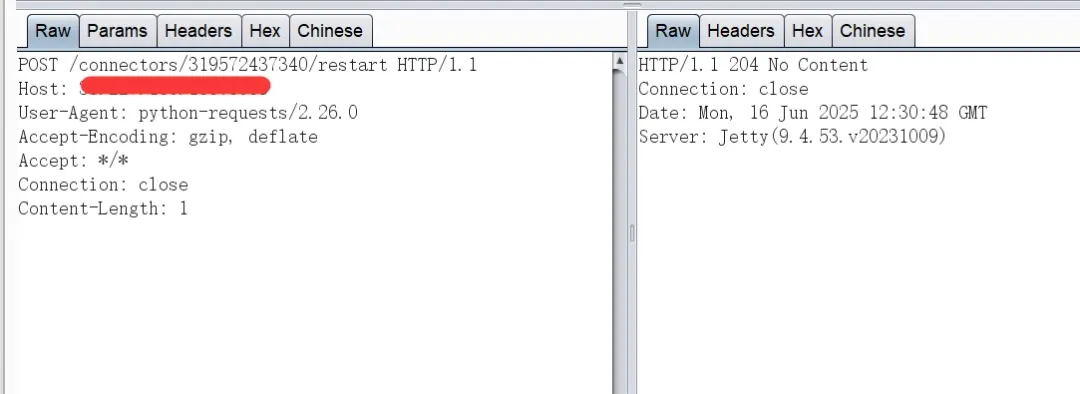Click the User-Agent python-requests line

[188, 113]
